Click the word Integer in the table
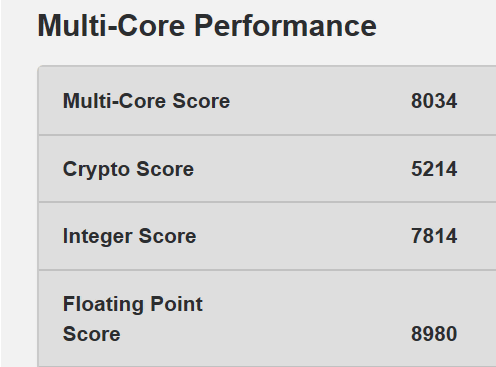This screenshot has height=367, width=496. tap(97, 237)
